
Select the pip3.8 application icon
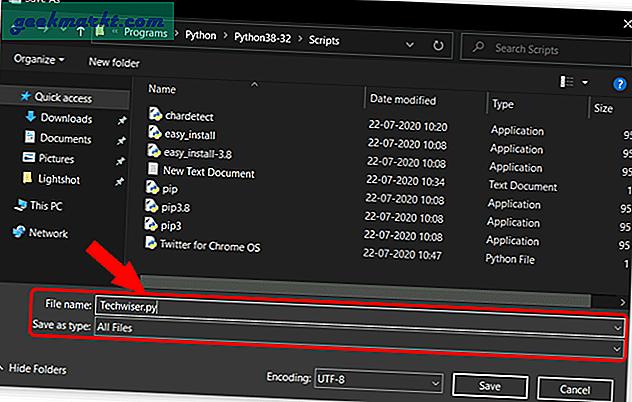click(155, 208)
